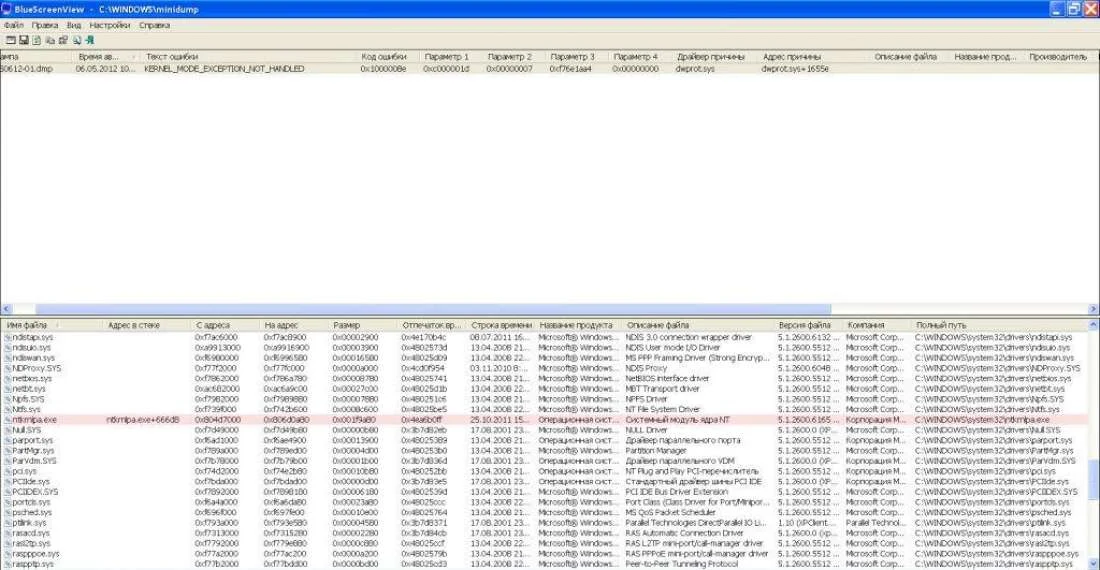Select the raspptp.sys driver row

pos(544,564)
